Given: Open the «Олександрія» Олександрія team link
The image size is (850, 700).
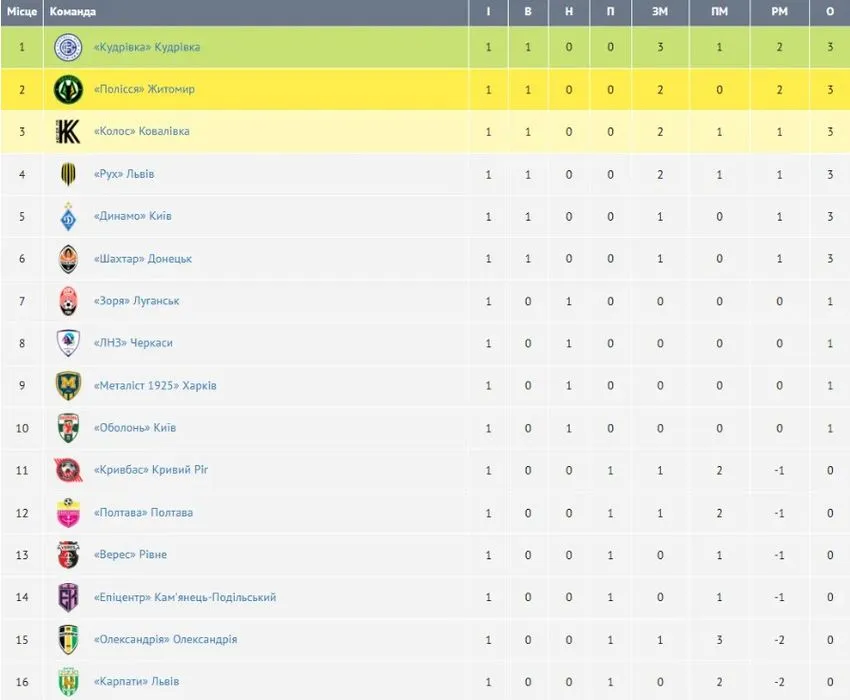Looking at the screenshot, I should click(x=166, y=639).
